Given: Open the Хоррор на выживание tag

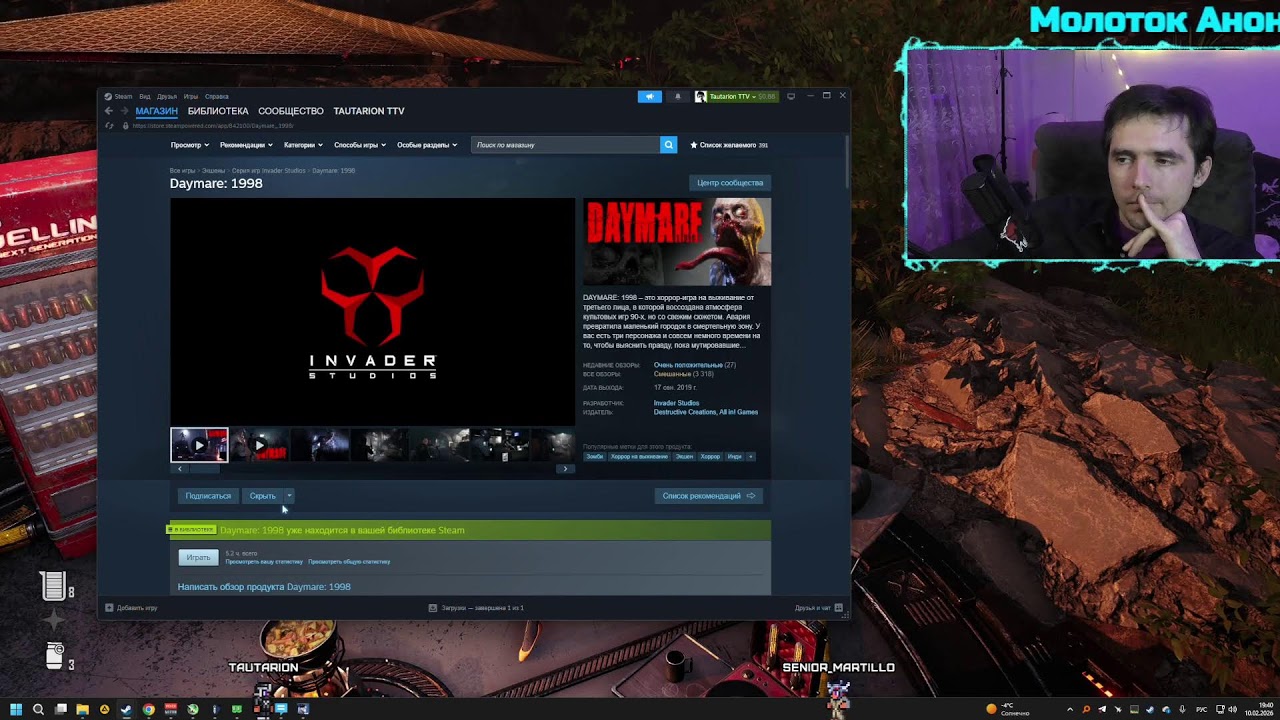Looking at the screenshot, I should [x=639, y=457].
